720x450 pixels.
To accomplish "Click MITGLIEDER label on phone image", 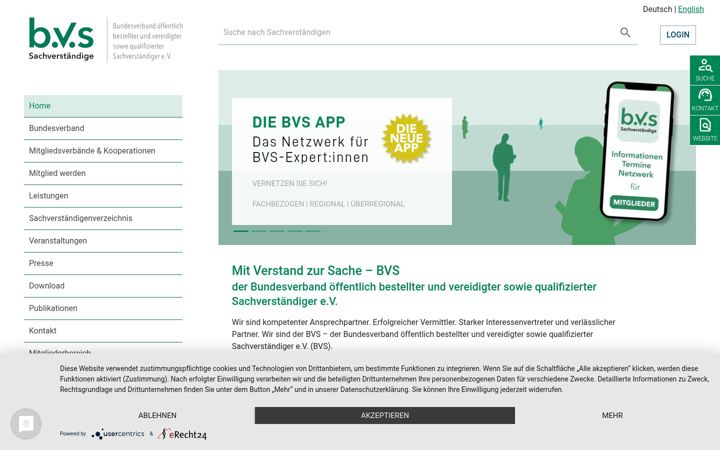I will point(634,203).
